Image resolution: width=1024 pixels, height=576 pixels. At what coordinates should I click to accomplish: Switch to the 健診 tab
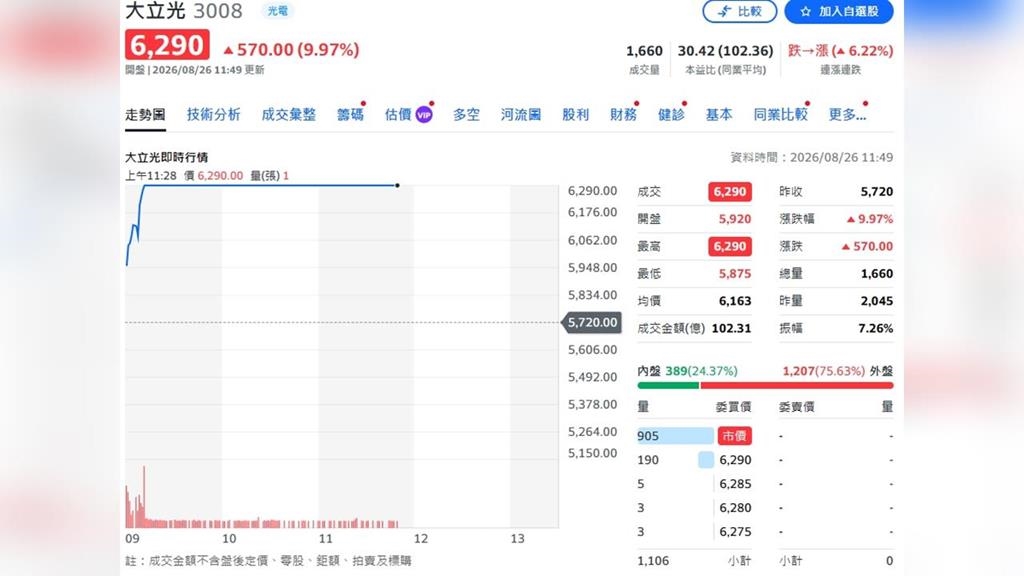[671, 114]
